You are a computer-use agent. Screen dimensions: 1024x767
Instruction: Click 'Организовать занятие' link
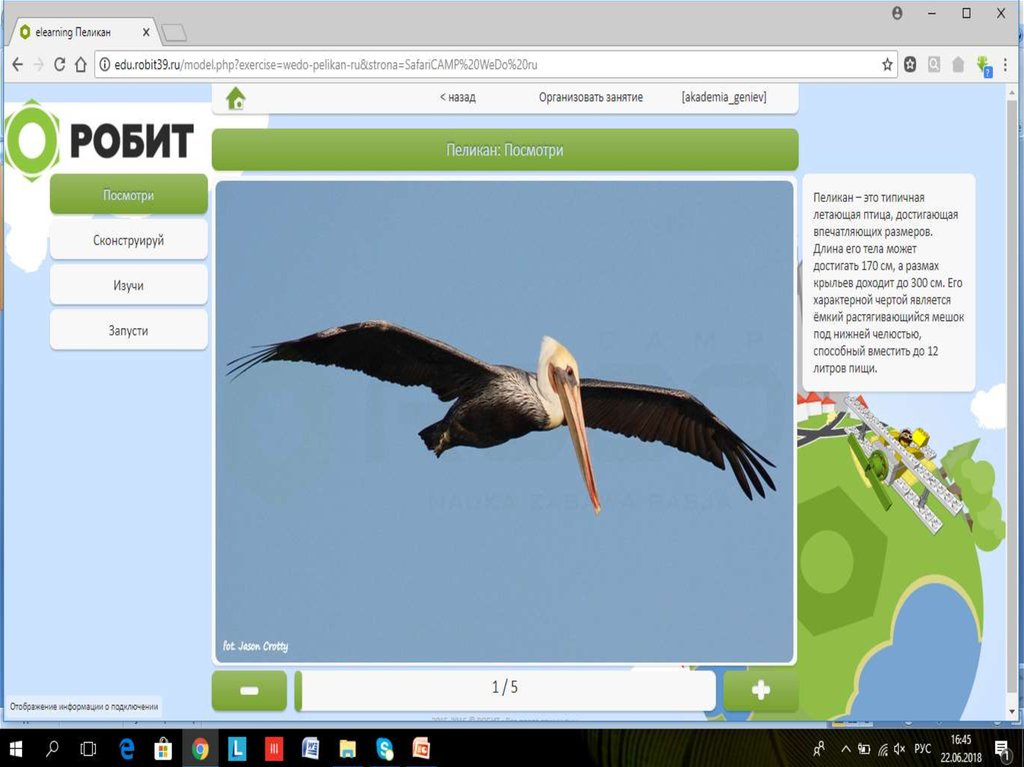[x=590, y=97]
